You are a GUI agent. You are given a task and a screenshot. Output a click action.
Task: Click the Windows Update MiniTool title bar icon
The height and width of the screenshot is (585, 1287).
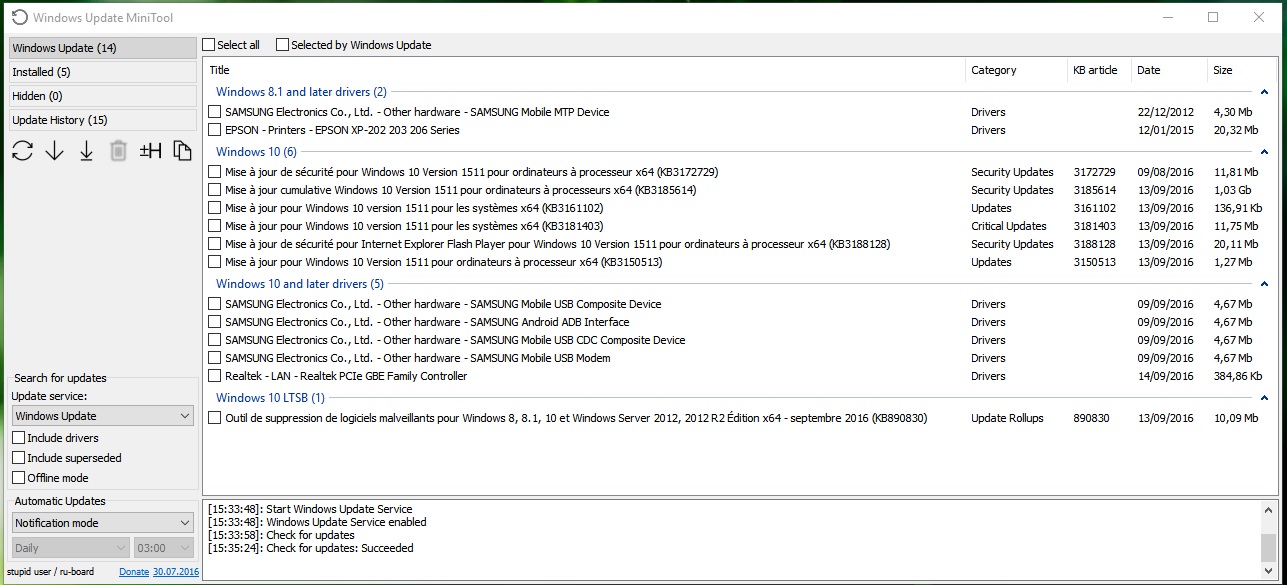point(19,17)
